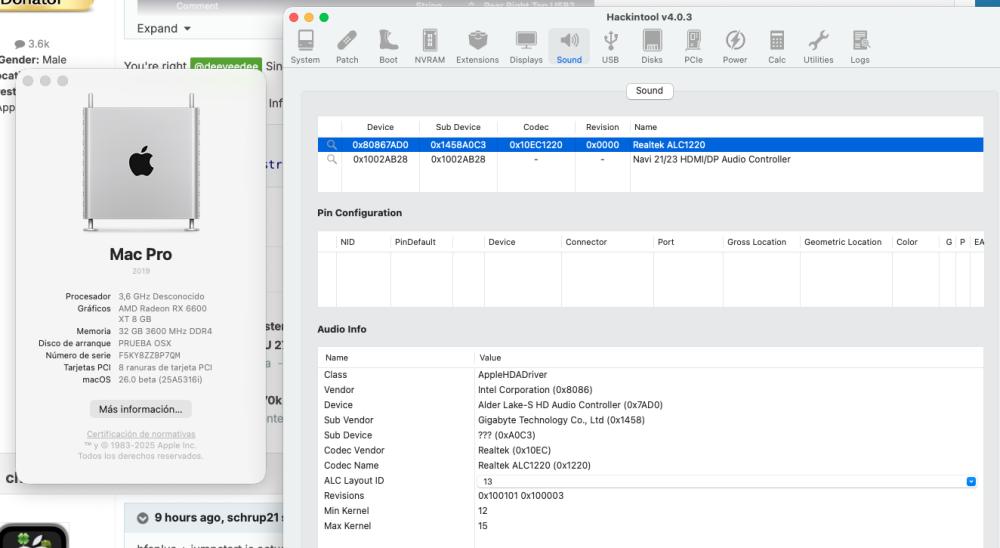Screen dimensions: 1000x548
Task: Click the Mac Pro tower image
Action: pyautogui.click(x=141, y=163)
